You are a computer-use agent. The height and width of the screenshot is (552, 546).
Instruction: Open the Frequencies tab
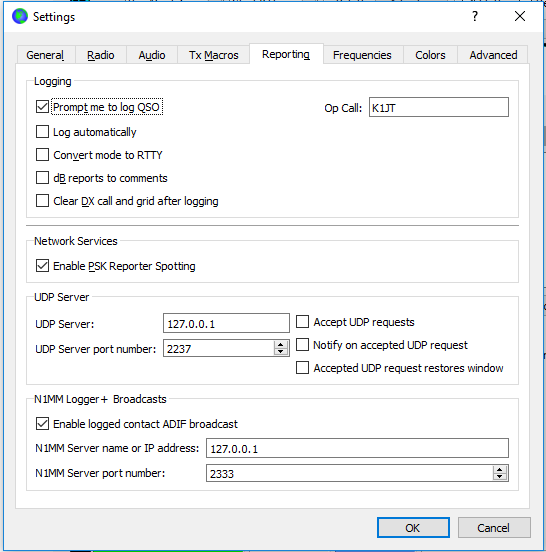[x=362, y=55]
